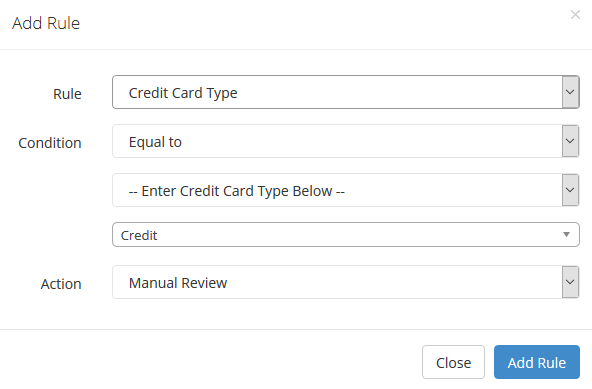Dismiss the Add Rule dialog with the X icon
This screenshot has width=592, height=389.
tap(575, 15)
